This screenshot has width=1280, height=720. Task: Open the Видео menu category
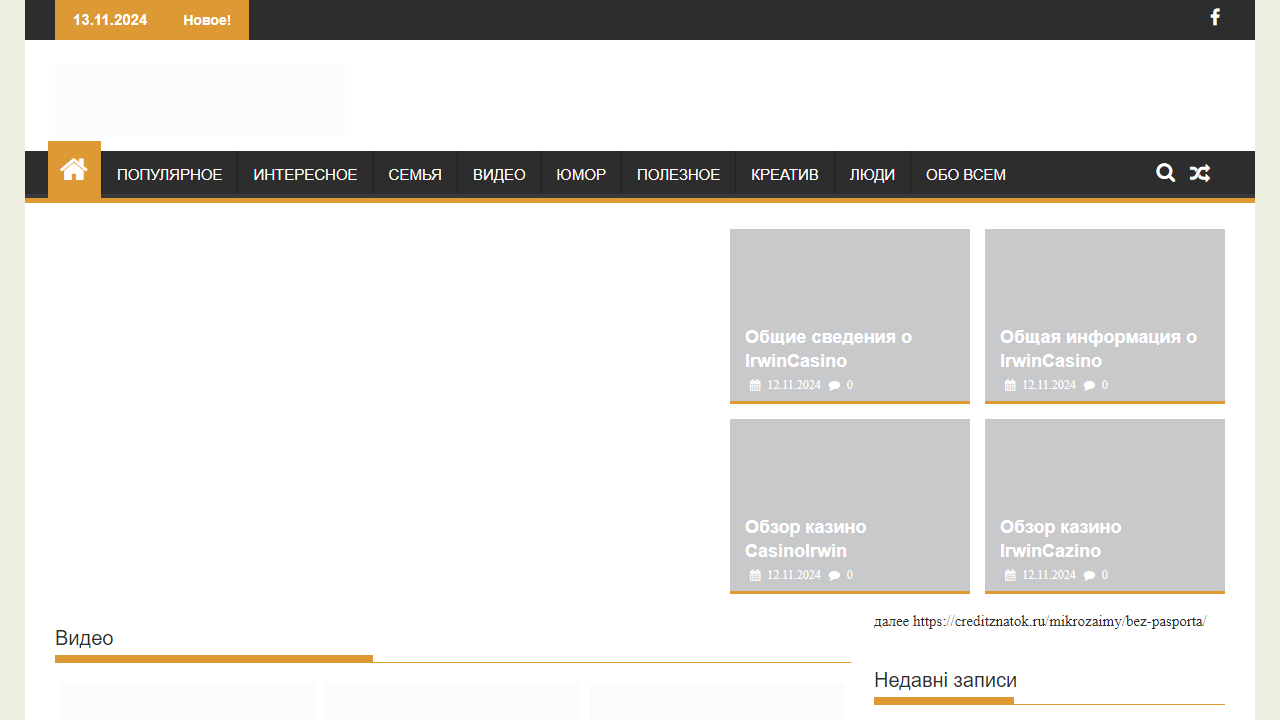point(499,175)
